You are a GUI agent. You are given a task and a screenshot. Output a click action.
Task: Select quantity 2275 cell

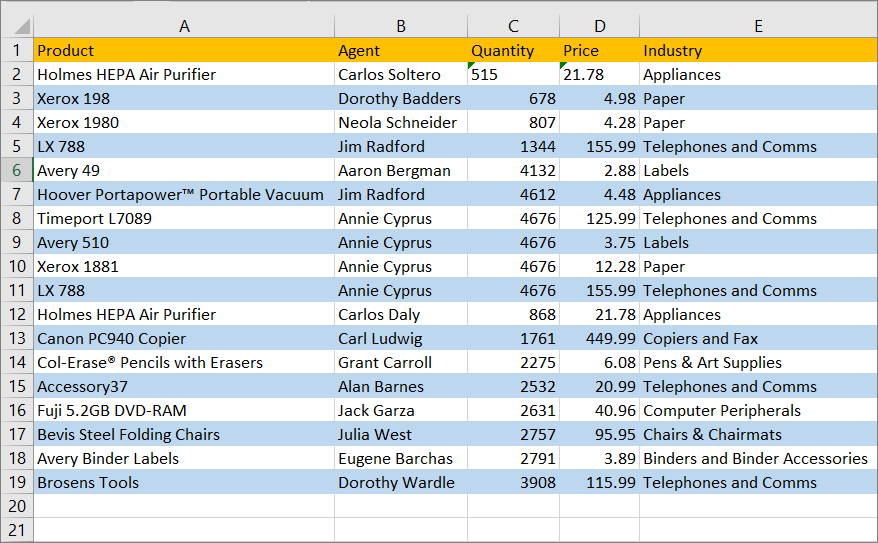tap(513, 362)
